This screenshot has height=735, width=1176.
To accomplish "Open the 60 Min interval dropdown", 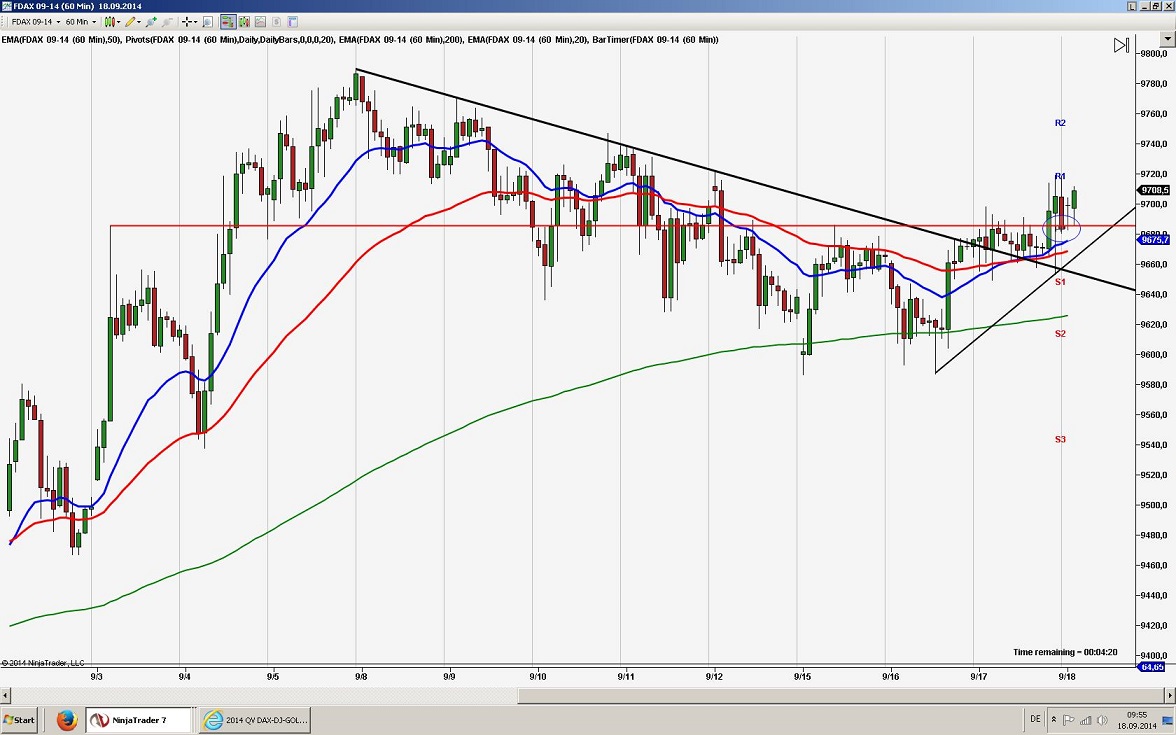I will tap(94, 21).
